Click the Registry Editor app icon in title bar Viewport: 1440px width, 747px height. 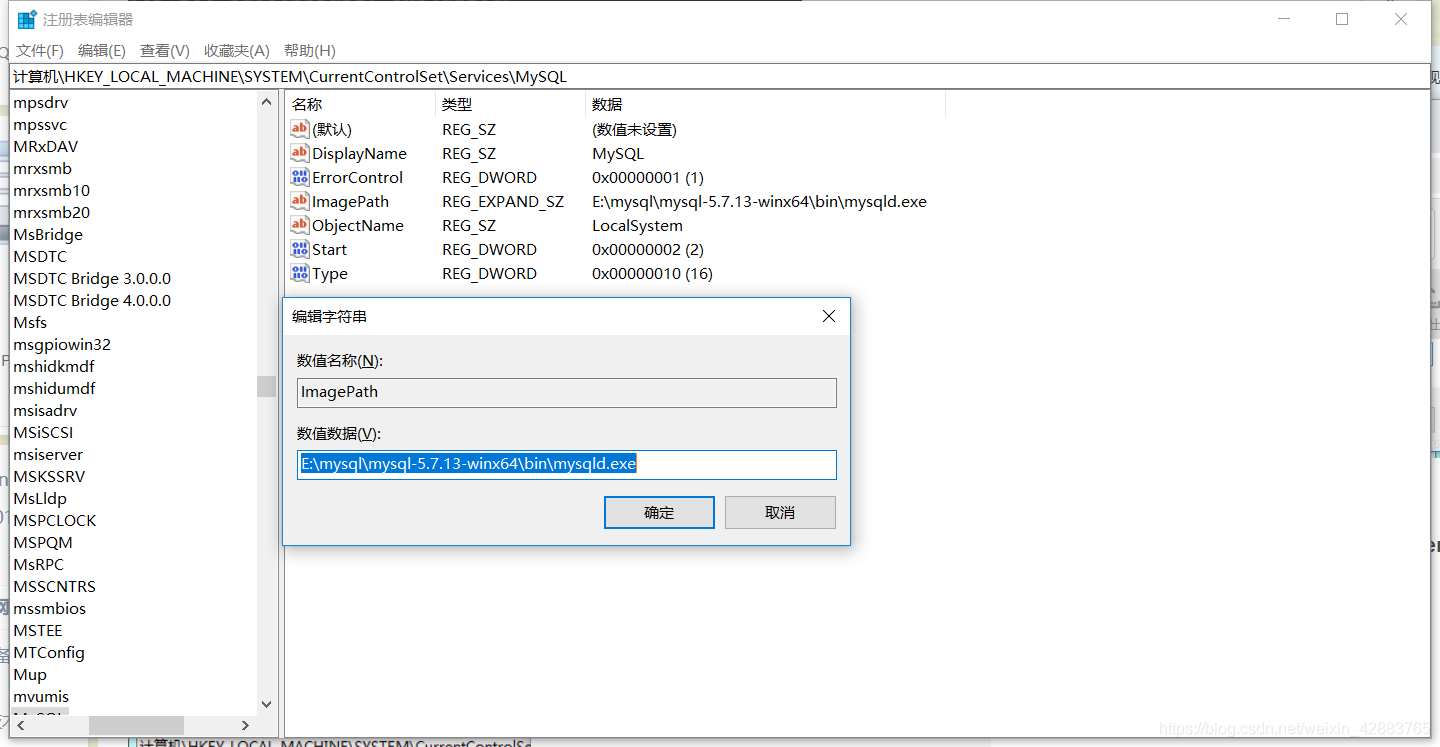(26, 19)
